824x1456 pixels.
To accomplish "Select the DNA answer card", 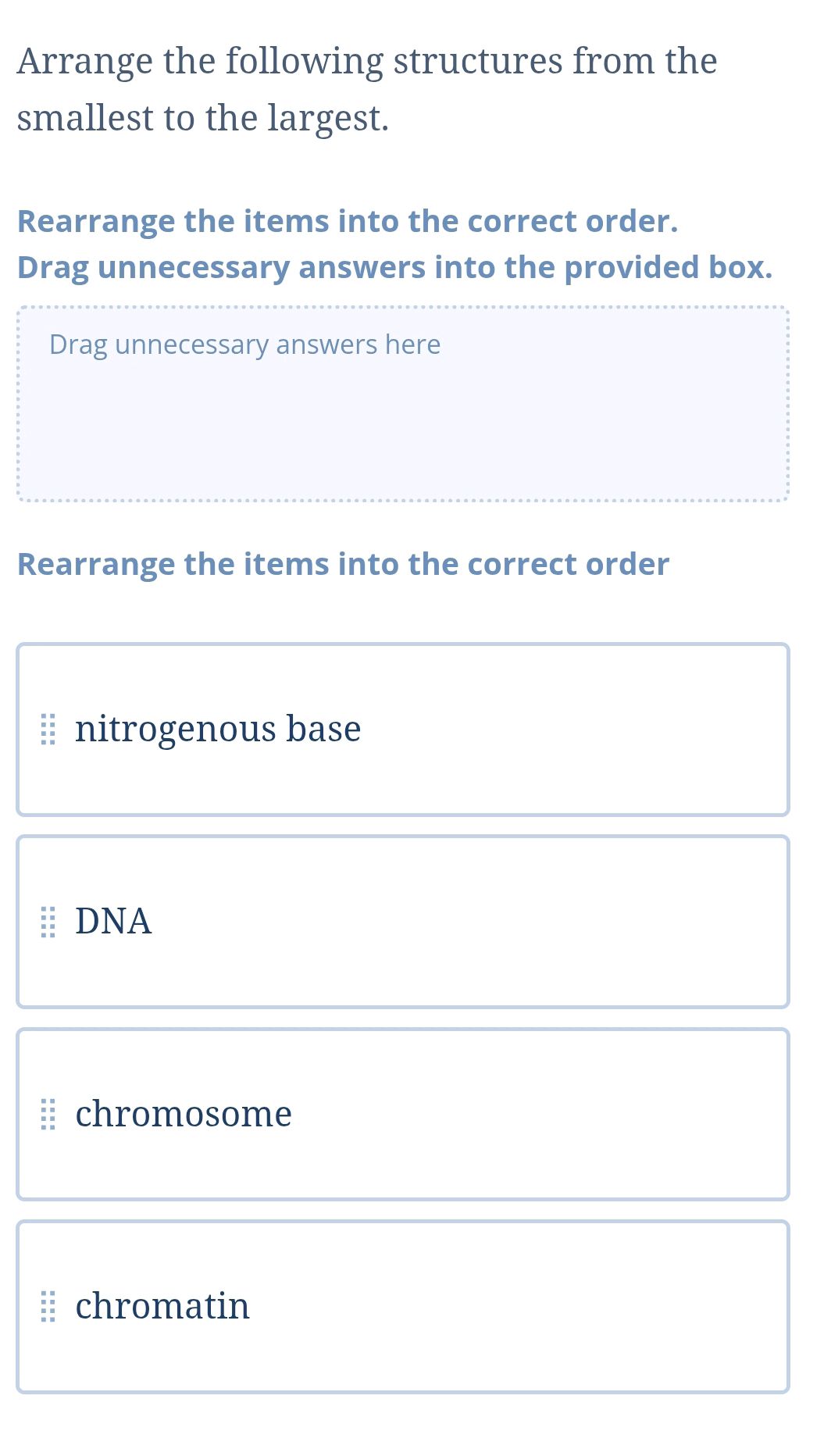I will pos(403,922).
